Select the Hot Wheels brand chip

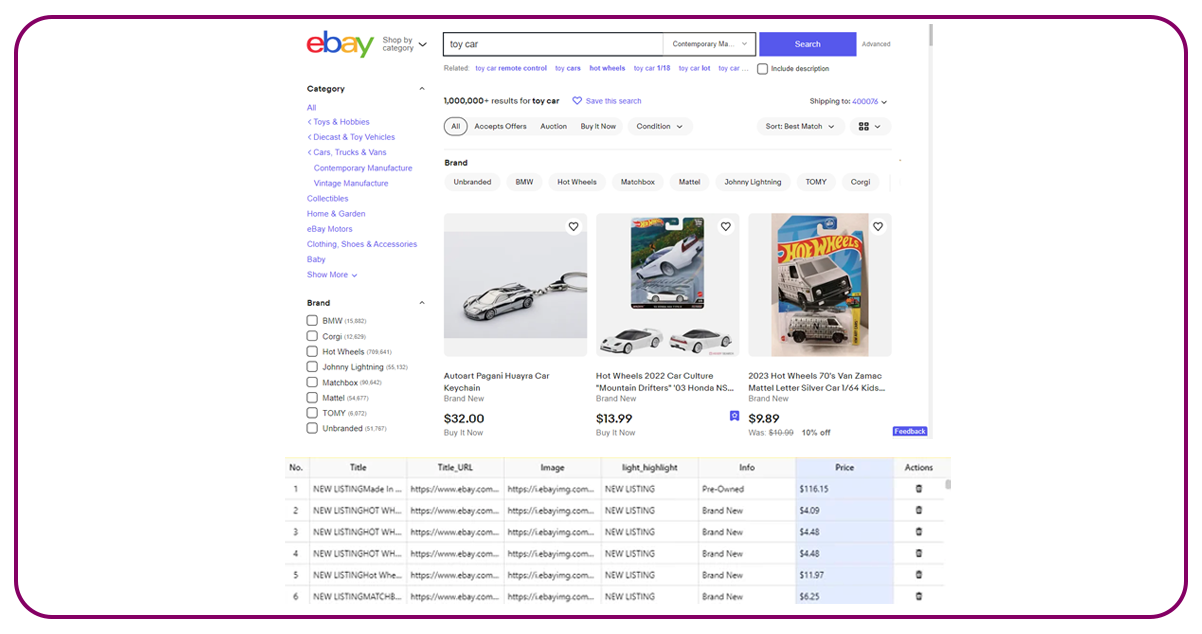point(577,182)
